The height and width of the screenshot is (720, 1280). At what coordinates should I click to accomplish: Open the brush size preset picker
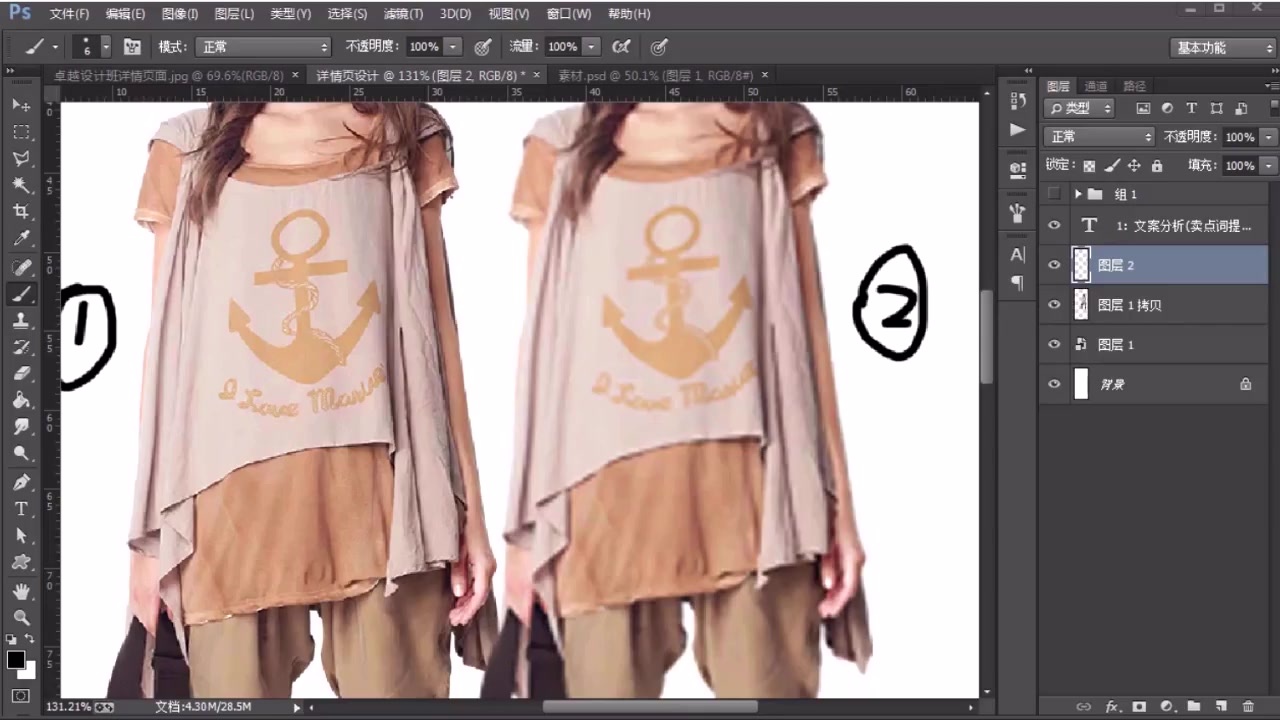pos(106,47)
